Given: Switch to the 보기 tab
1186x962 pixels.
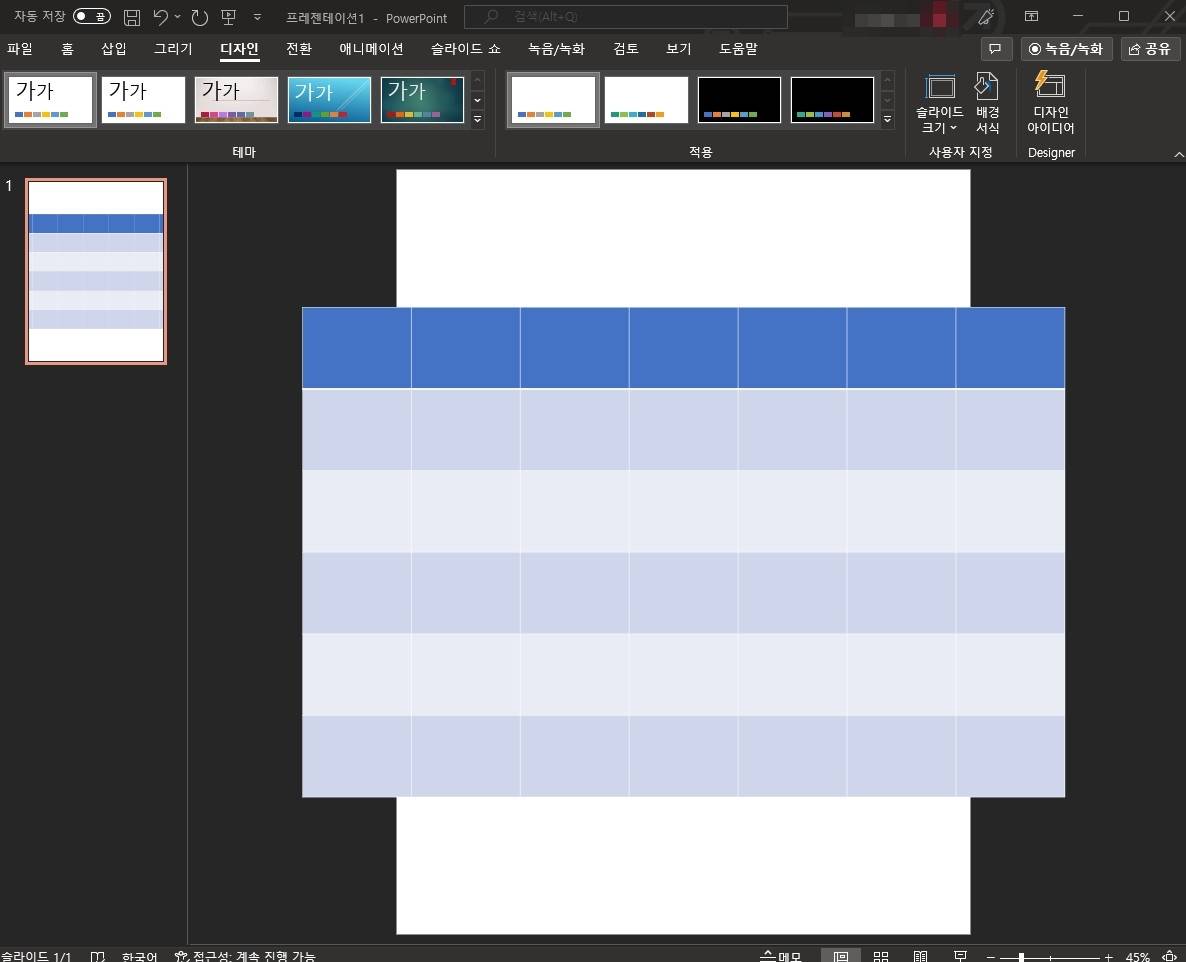Looking at the screenshot, I should [x=678, y=49].
